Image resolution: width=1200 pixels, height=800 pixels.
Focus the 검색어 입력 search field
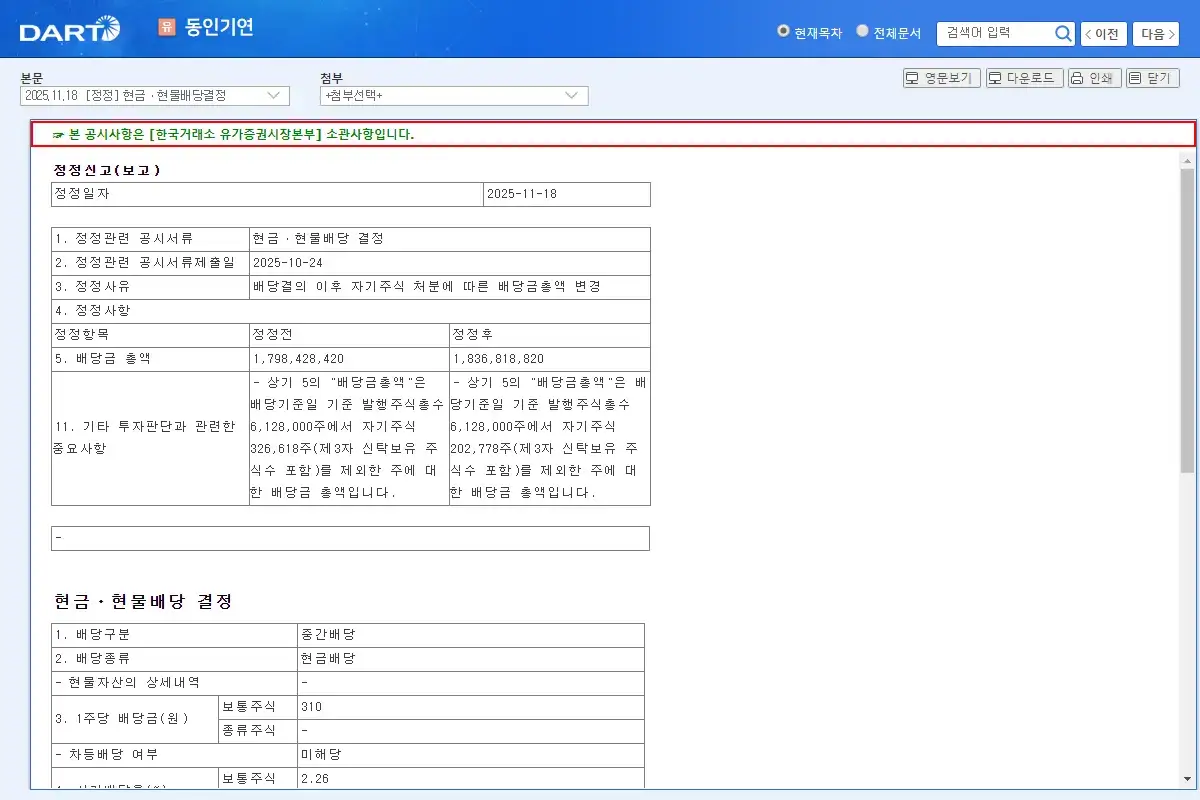(996, 33)
